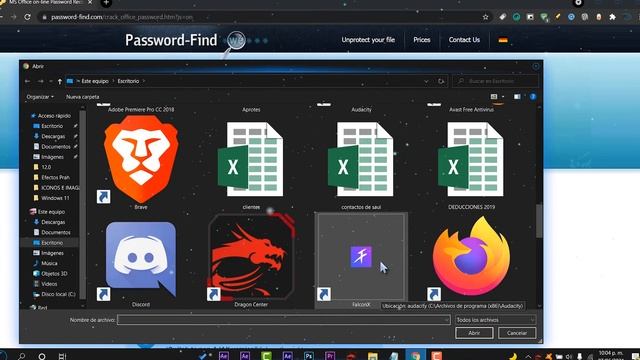The width and height of the screenshot is (640, 360).
Task: Open Música under Este equipo
Action: 49,263
